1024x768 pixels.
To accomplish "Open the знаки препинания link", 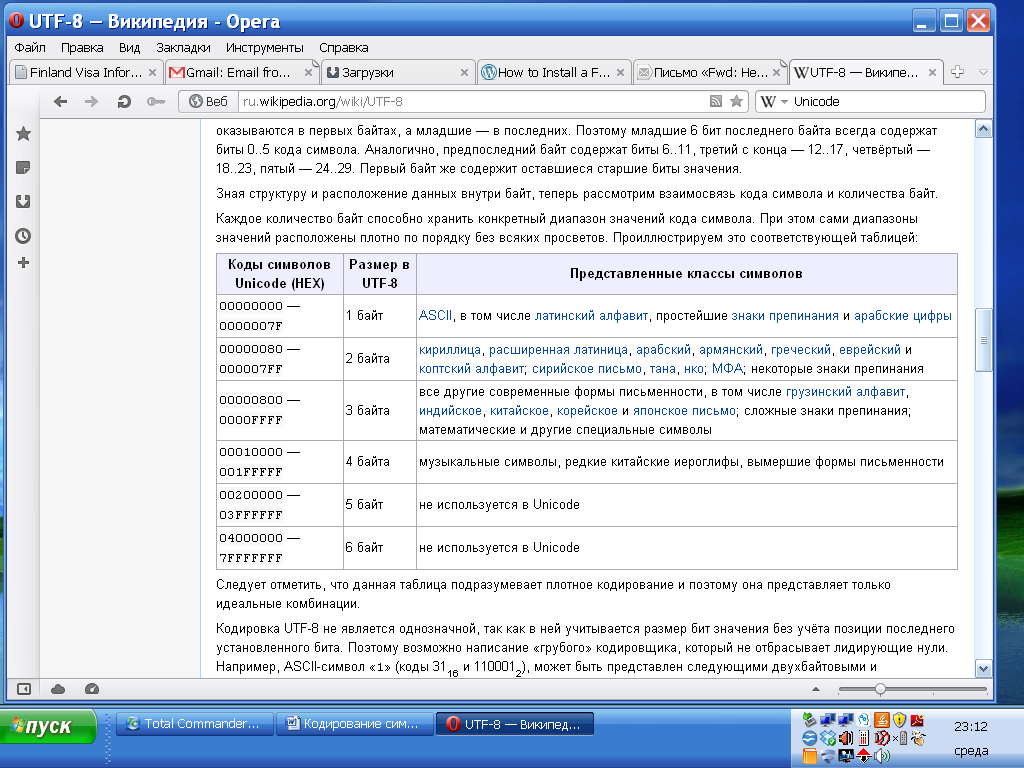I will tap(784, 315).
